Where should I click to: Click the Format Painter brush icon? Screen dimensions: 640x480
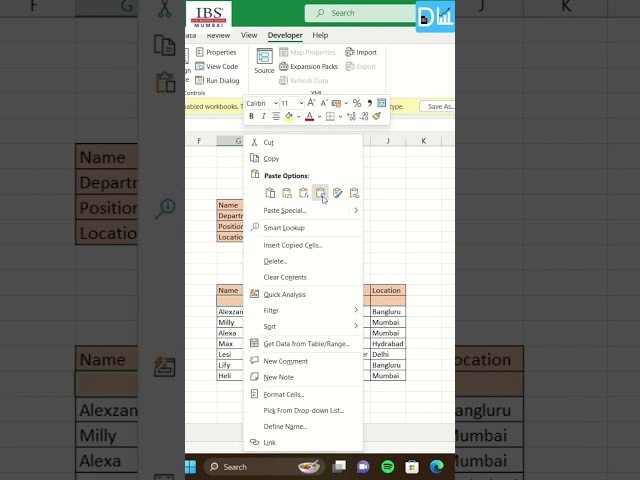tap(377, 116)
